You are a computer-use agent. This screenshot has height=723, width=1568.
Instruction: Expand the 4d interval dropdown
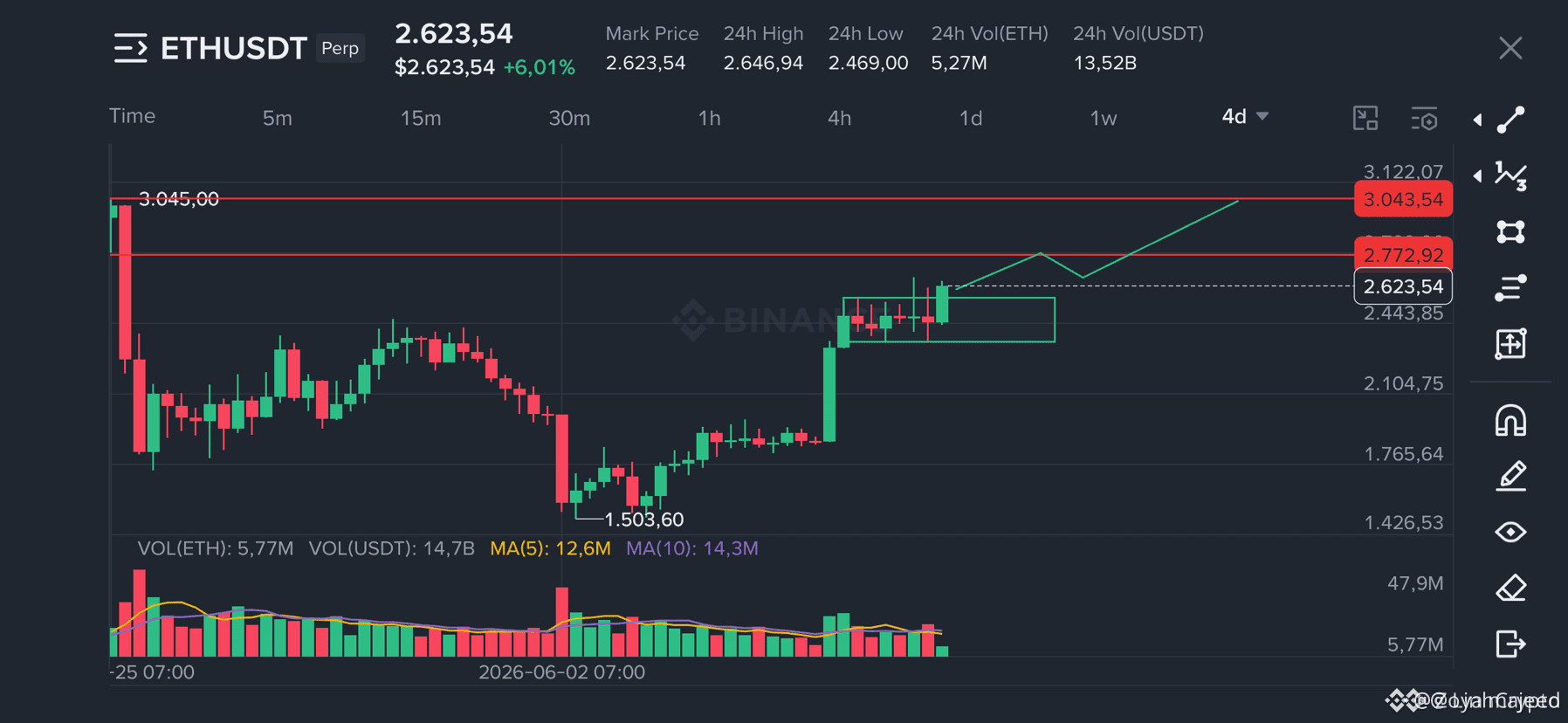[x=1245, y=116]
